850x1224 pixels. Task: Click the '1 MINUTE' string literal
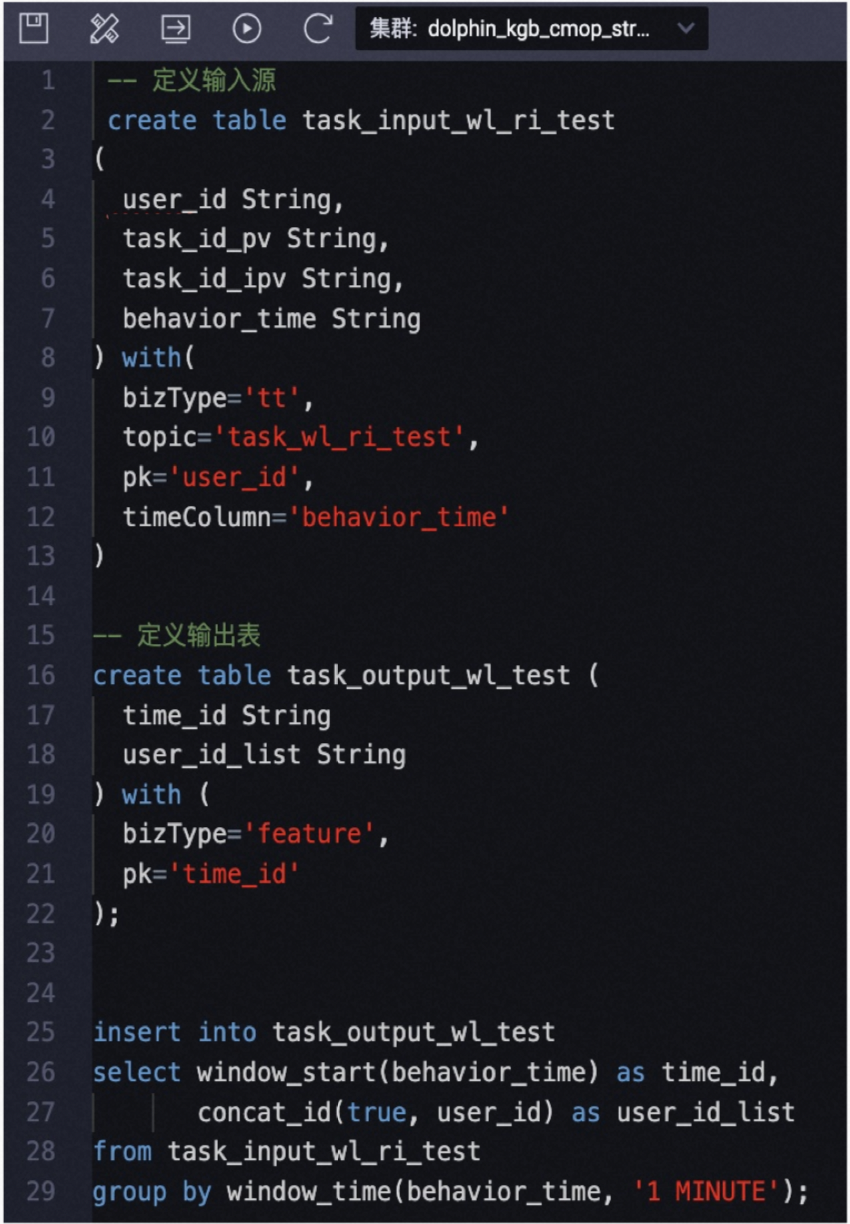pos(705,1192)
